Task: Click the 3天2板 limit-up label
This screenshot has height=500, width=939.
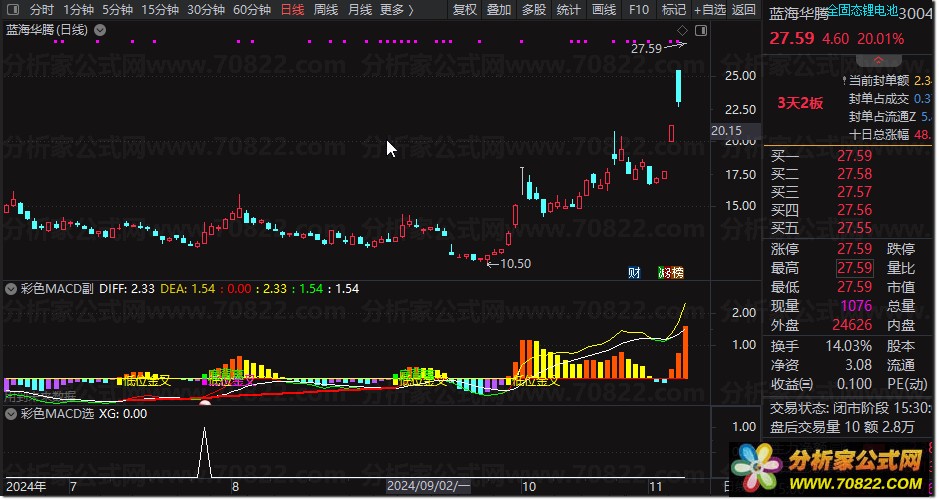Action: point(800,103)
